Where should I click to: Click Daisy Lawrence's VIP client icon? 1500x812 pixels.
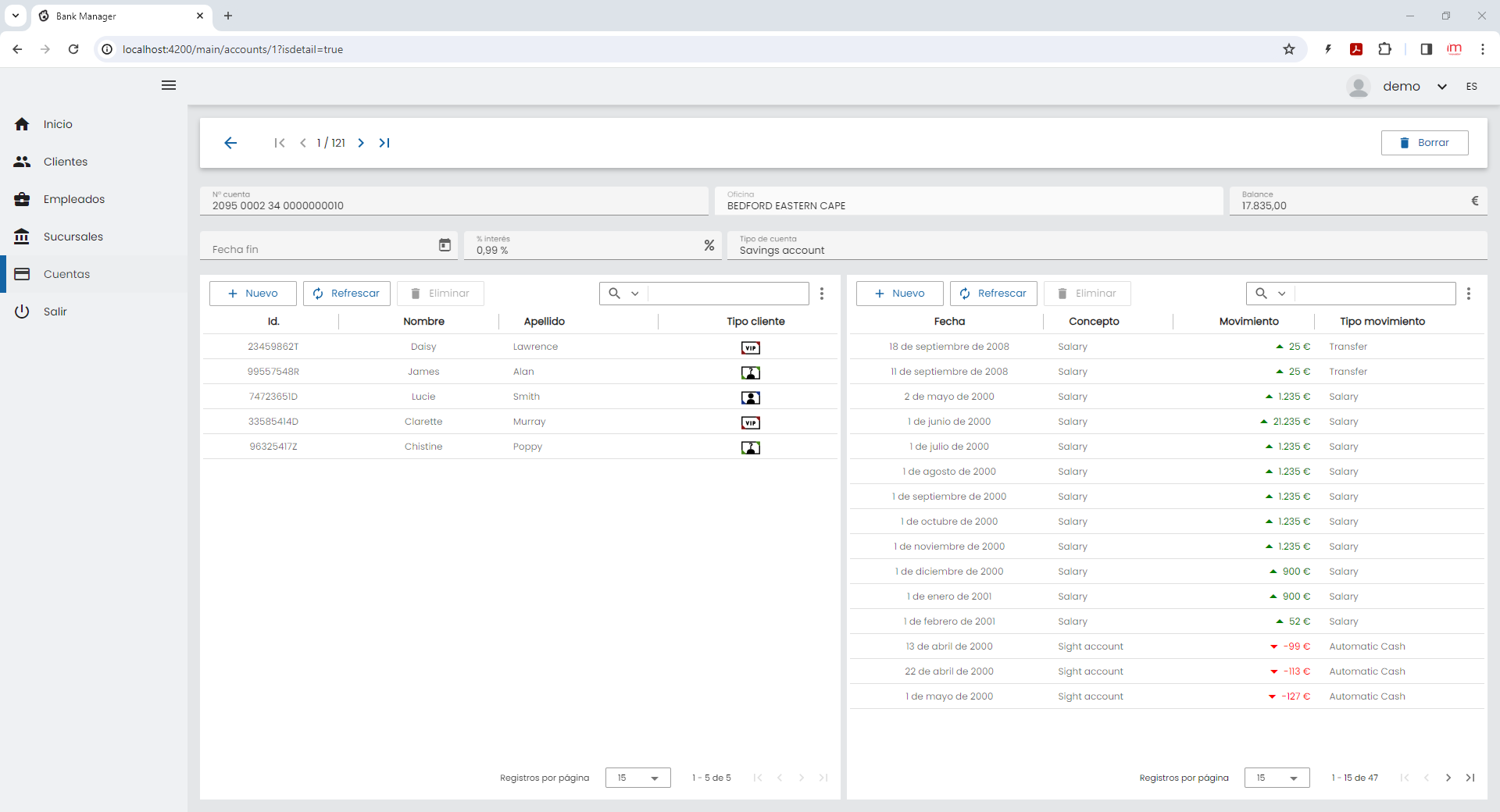[750, 347]
